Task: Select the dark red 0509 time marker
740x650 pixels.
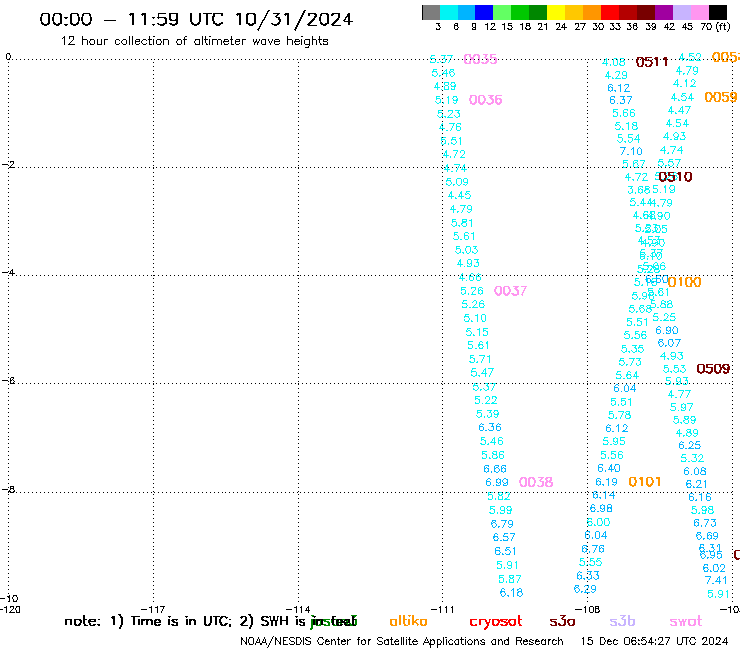Action: (x=713, y=369)
